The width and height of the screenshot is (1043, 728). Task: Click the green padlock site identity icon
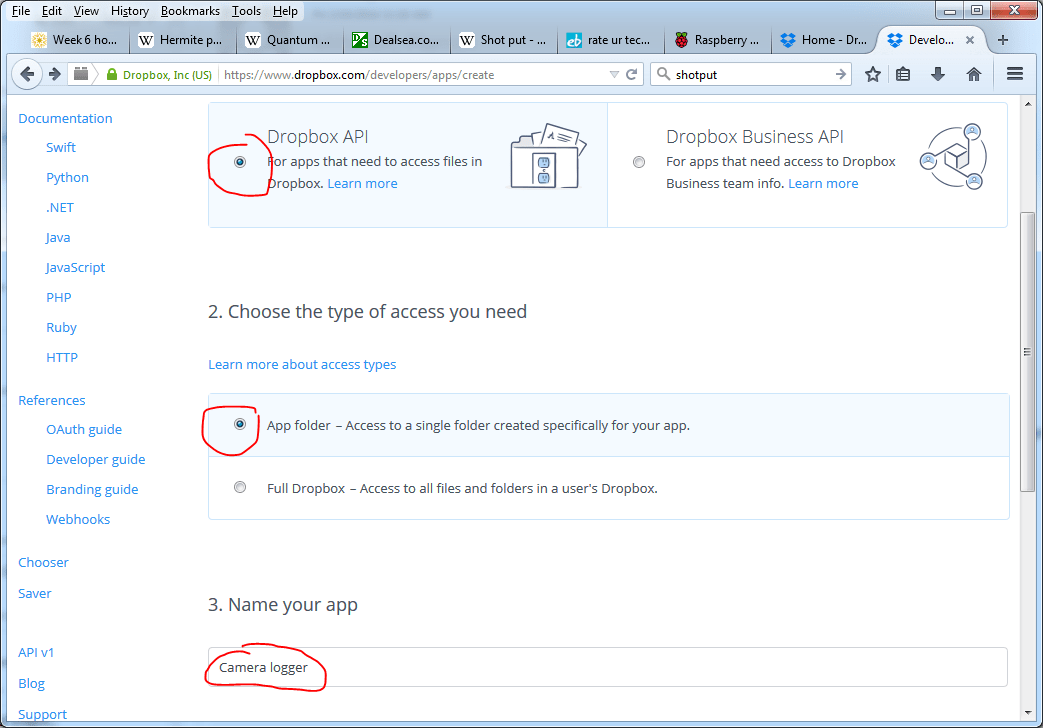(112, 75)
